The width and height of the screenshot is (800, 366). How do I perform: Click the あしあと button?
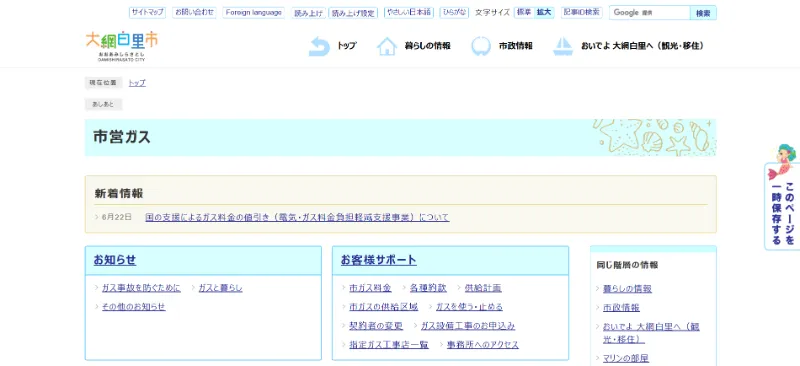[104, 104]
